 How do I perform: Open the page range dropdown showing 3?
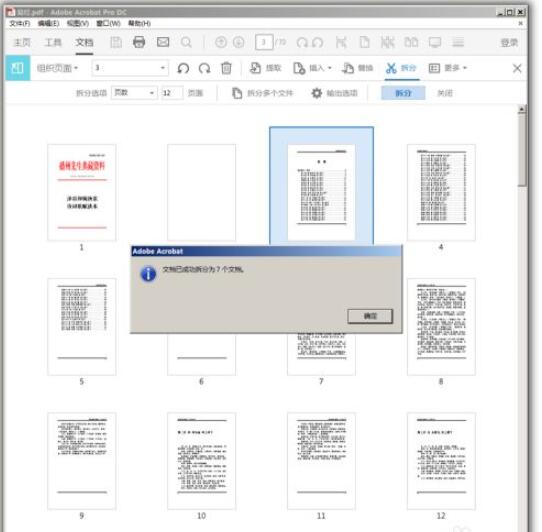coord(130,68)
